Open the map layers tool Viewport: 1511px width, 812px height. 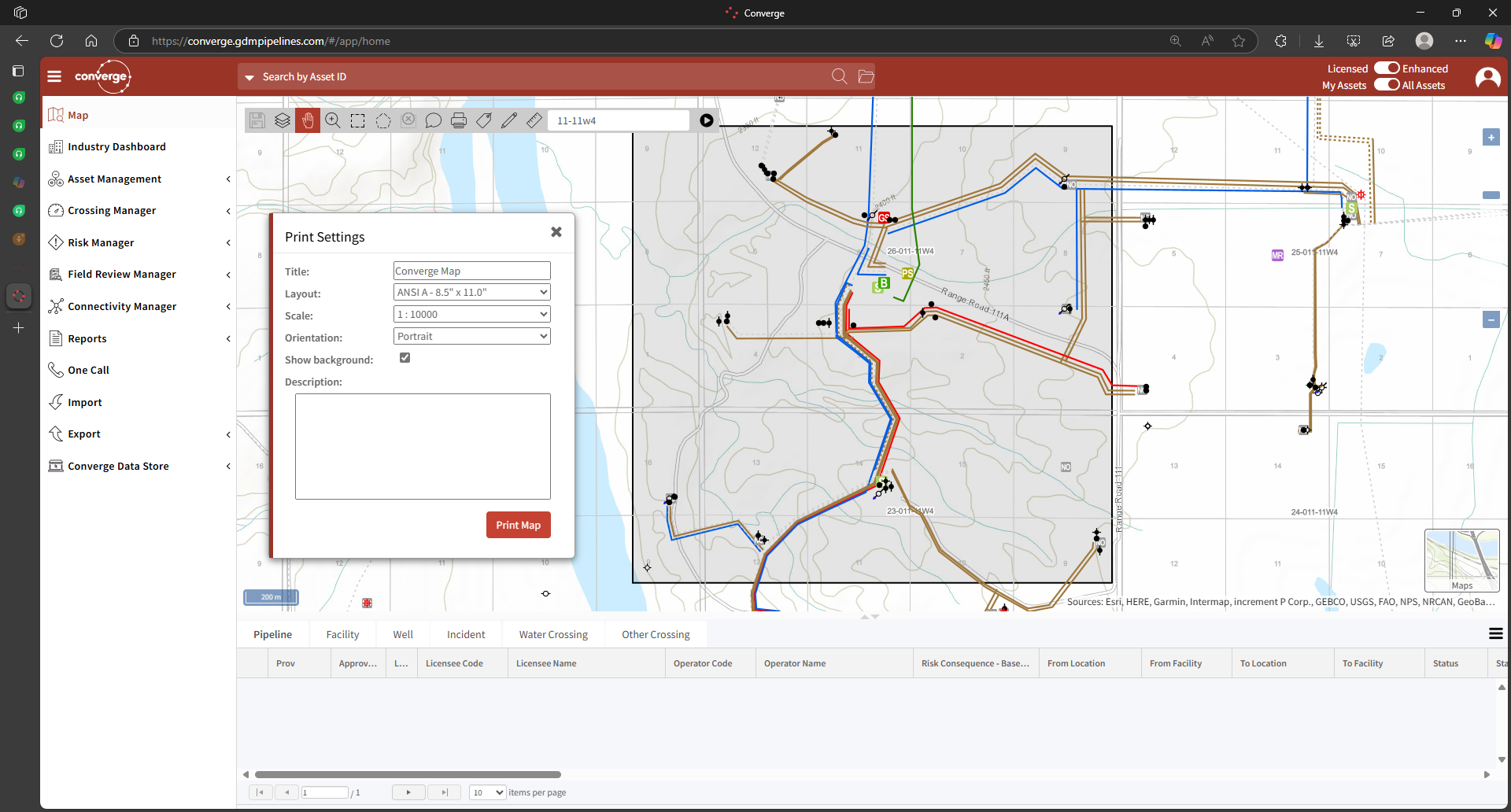coord(283,120)
